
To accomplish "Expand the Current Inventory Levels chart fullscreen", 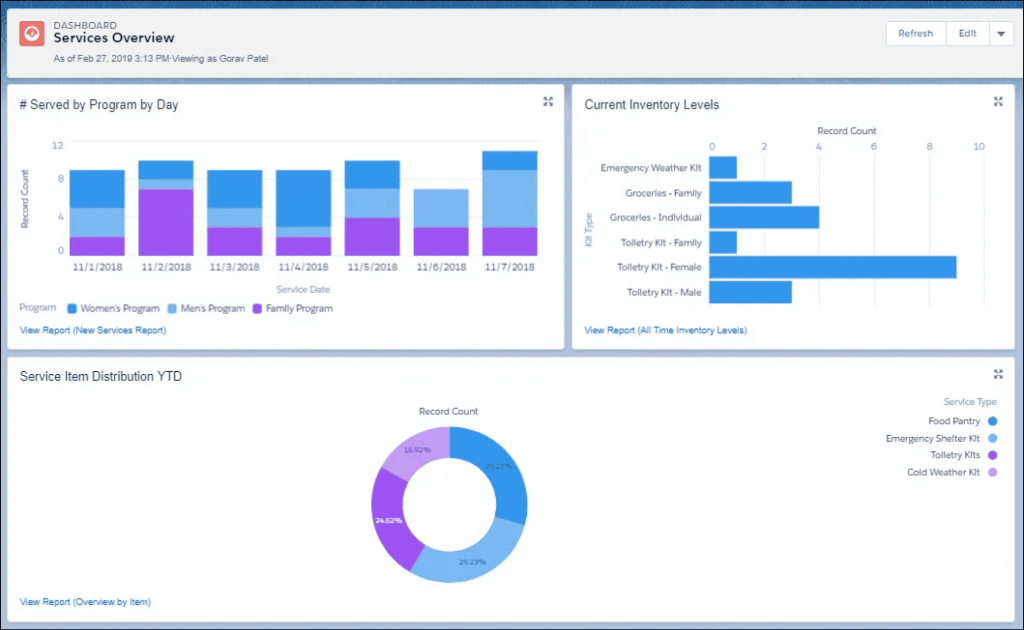I will click(x=998, y=101).
